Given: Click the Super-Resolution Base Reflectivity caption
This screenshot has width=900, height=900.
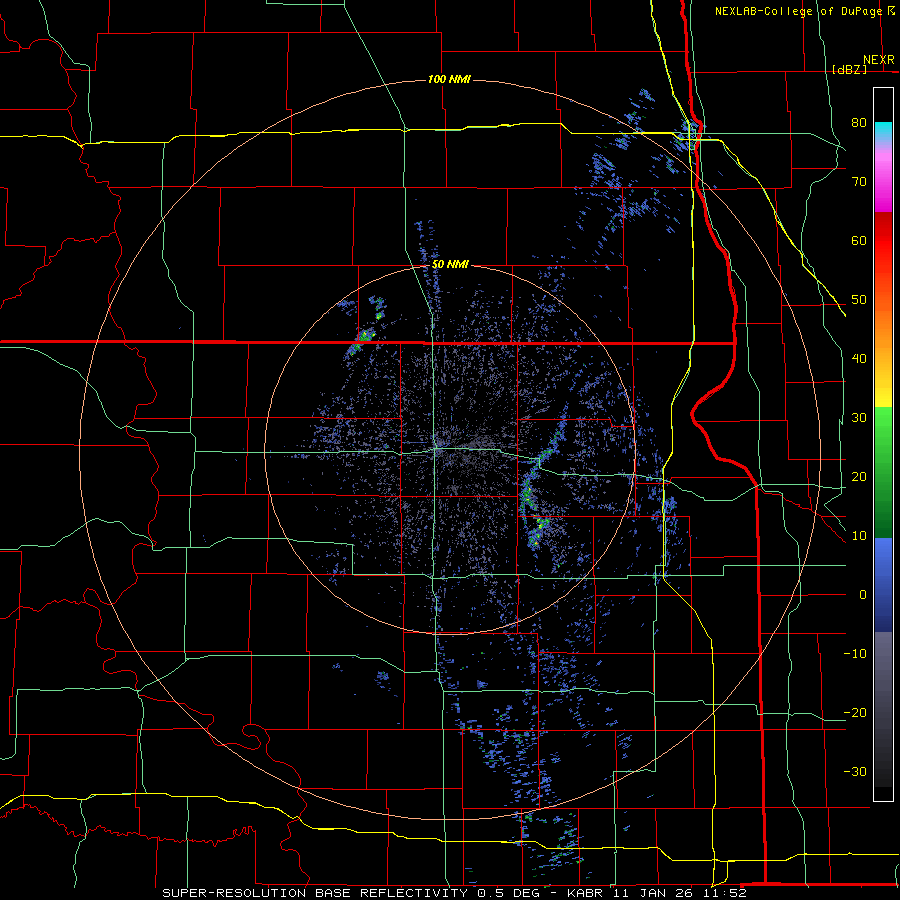Looking at the screenshot, I should click(455, 893).
